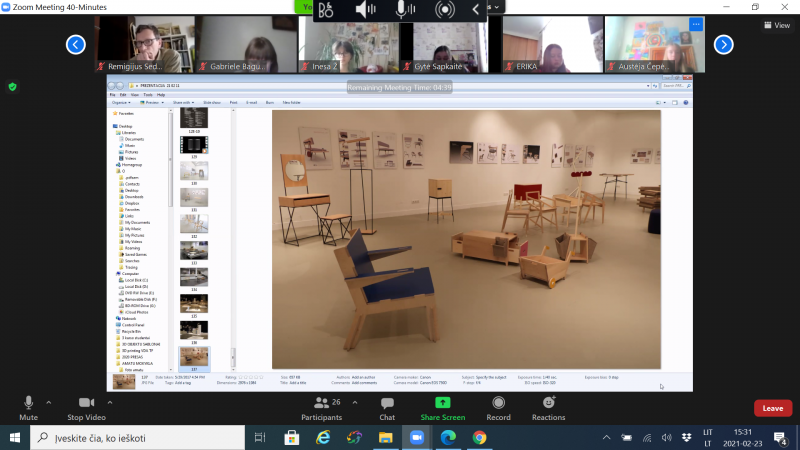Click the green Share Screen icon
This screenshot has height=450, width=800.
[442, 403]
